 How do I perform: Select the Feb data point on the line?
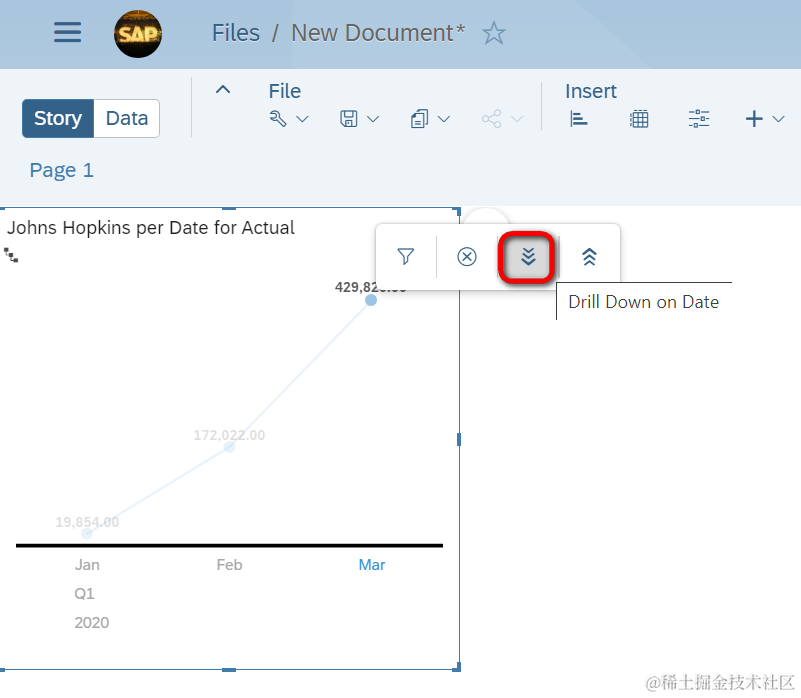229,447
